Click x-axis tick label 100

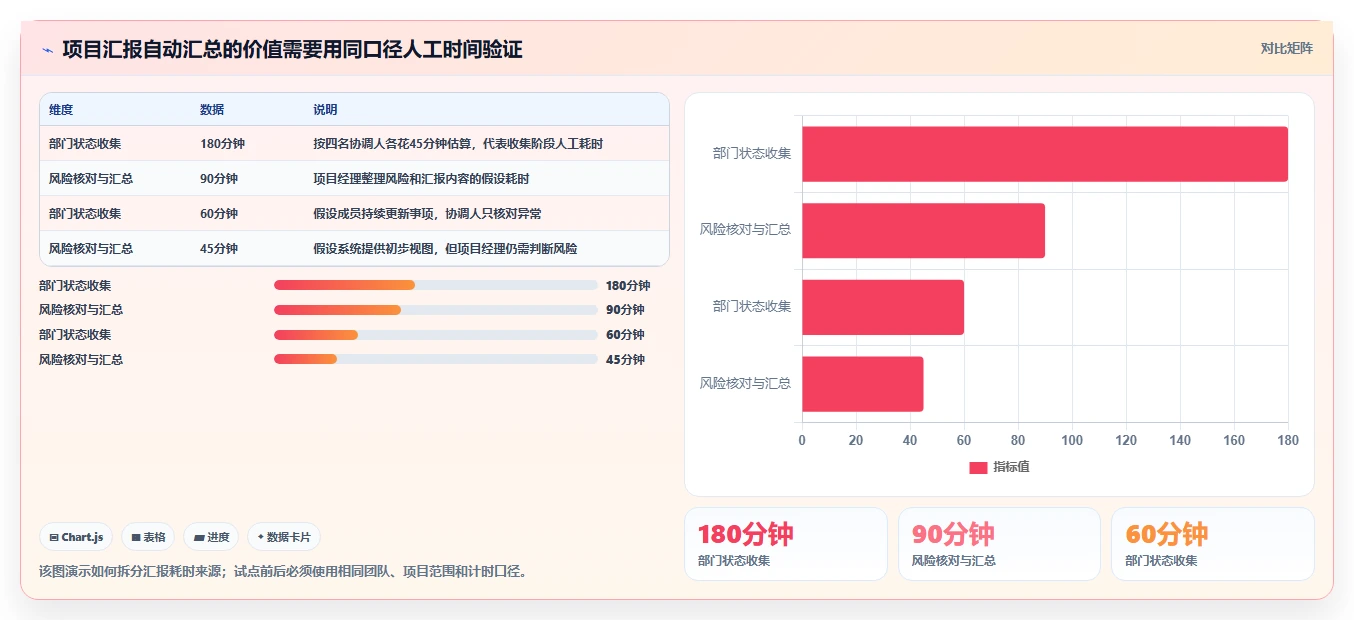click(1072, 440)
